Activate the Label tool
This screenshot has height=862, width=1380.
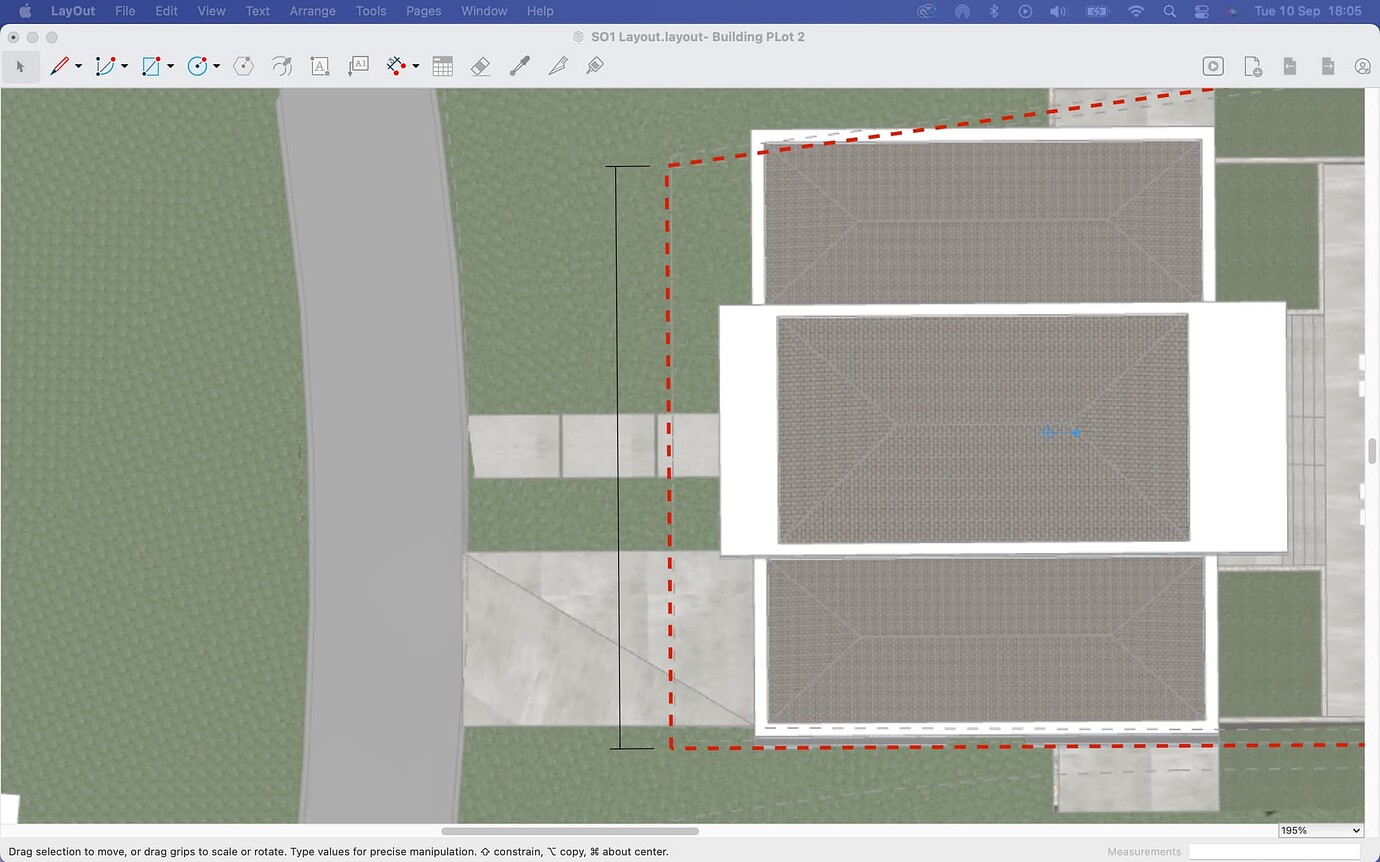[x=358, y=66]
